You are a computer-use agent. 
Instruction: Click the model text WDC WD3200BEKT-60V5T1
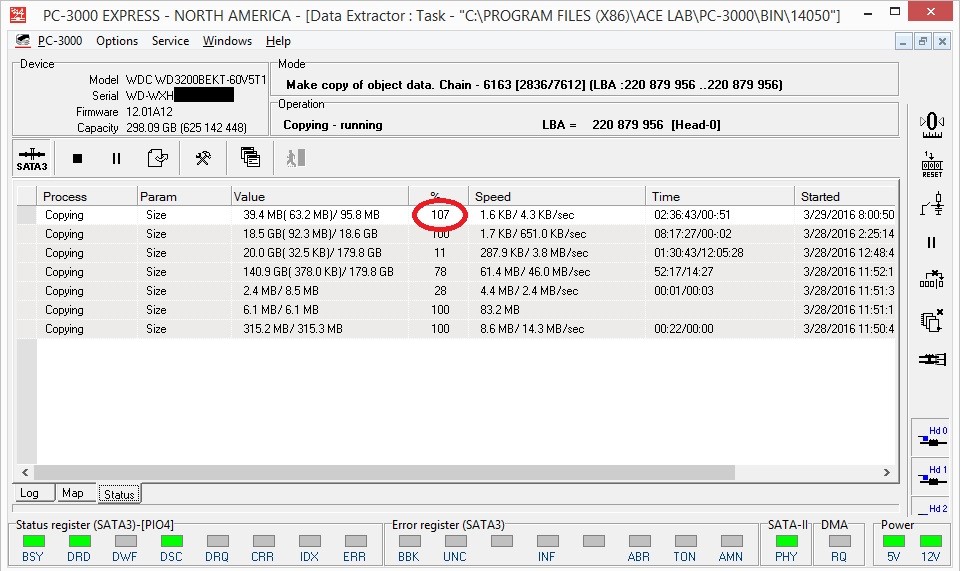(196, 80)
